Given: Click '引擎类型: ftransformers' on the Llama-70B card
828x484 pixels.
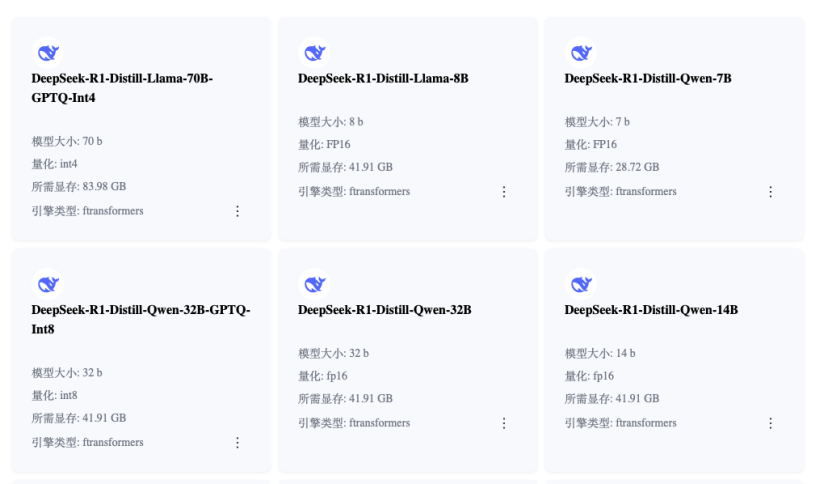Looking at the screenshot, I should [x=87, y=211].
